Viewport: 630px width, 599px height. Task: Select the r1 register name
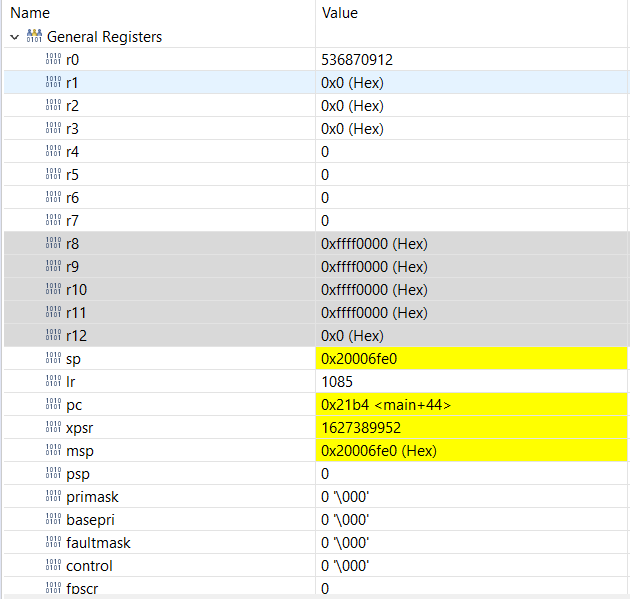tap(72, 83)
